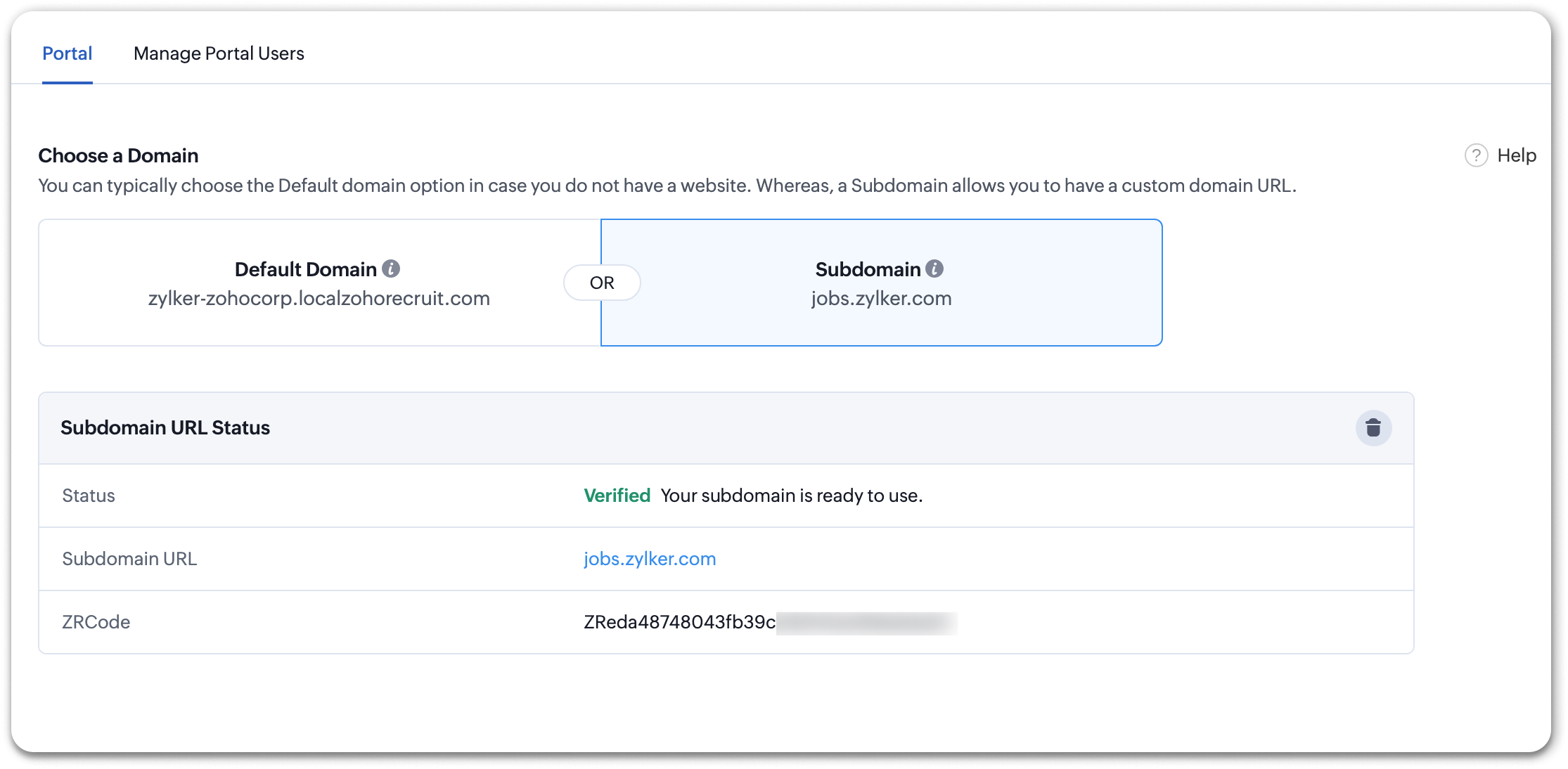
Task: Click the zylker-zohocorp.localzohorecruit.com default domain text
Action: pyautogui.click(x=319, y=299)
